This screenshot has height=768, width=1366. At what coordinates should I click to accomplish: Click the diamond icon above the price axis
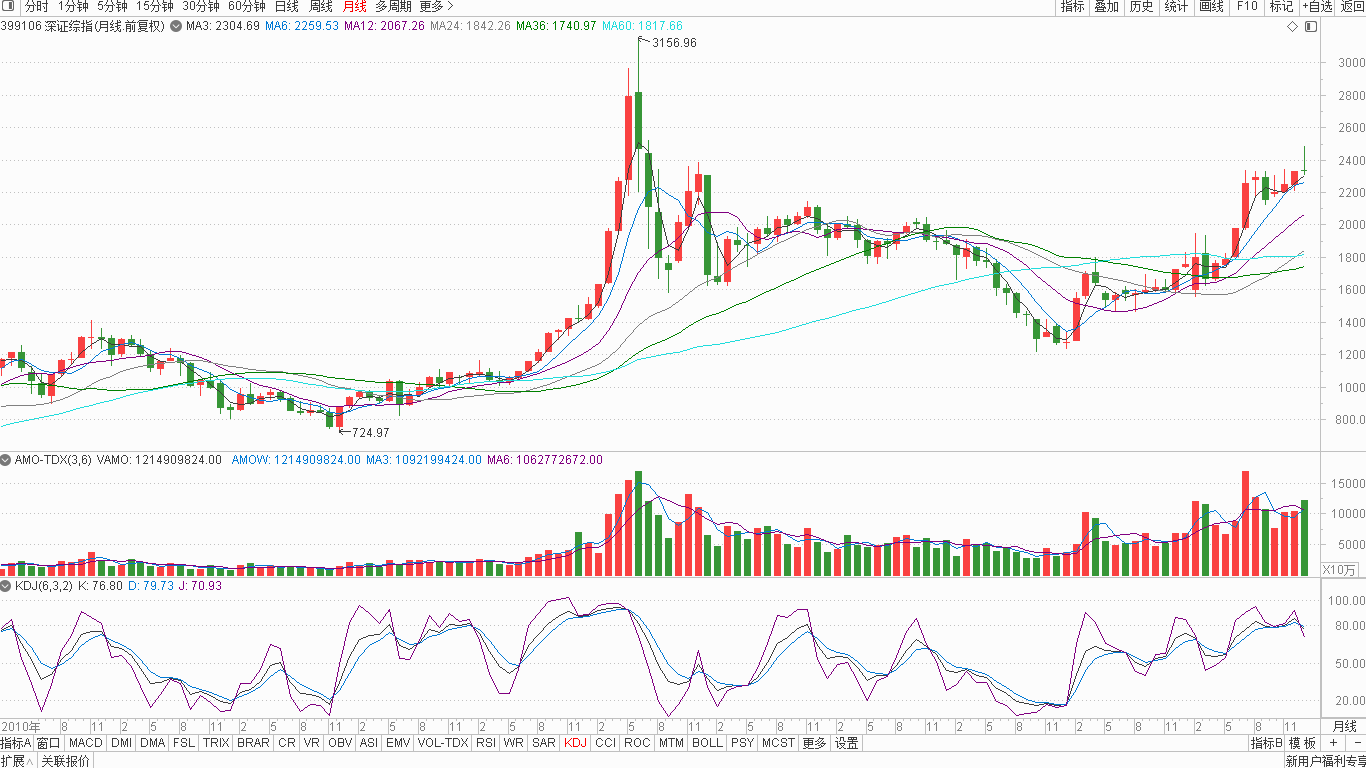click(x=1292, y=26)
